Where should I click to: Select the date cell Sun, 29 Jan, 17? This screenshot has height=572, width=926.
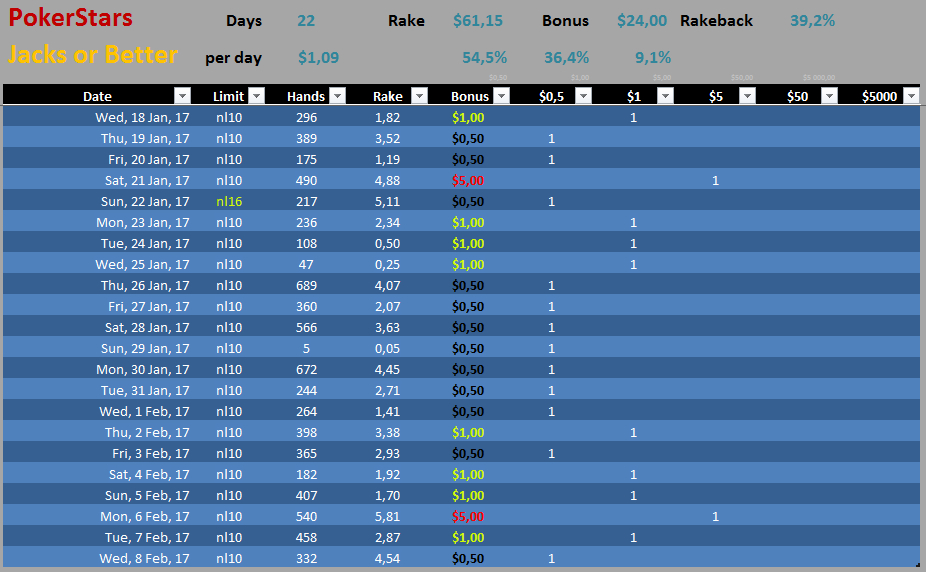click(145, 348)
